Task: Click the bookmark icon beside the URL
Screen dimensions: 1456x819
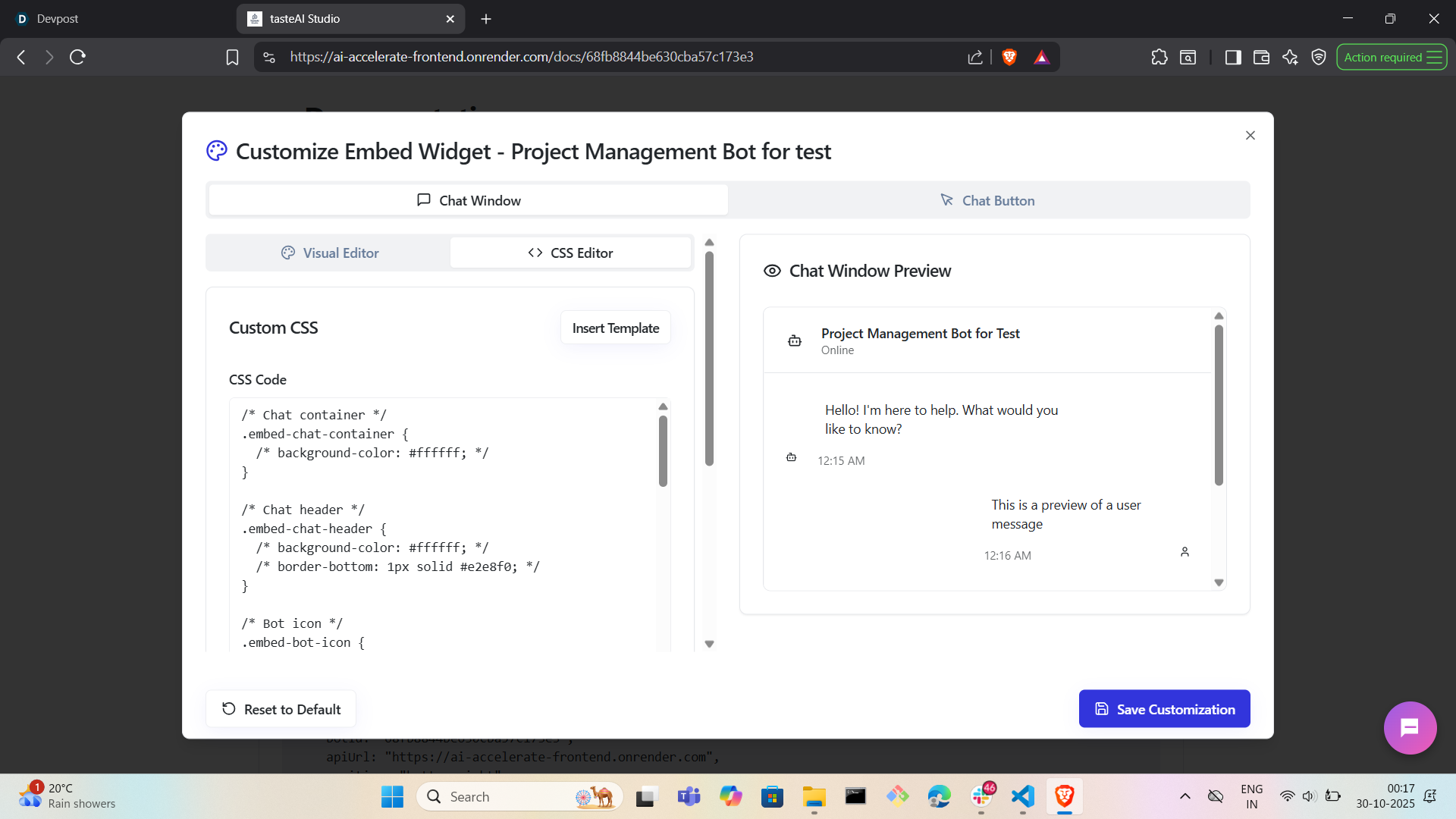Action: pos(232,57)
